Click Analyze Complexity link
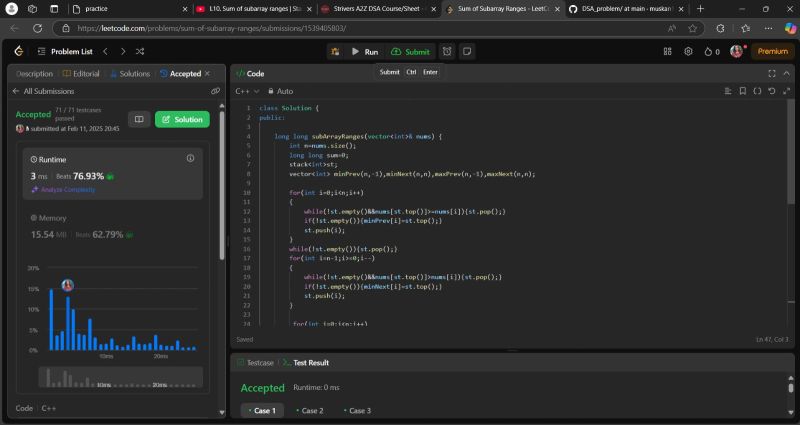 tap(63, 189)
